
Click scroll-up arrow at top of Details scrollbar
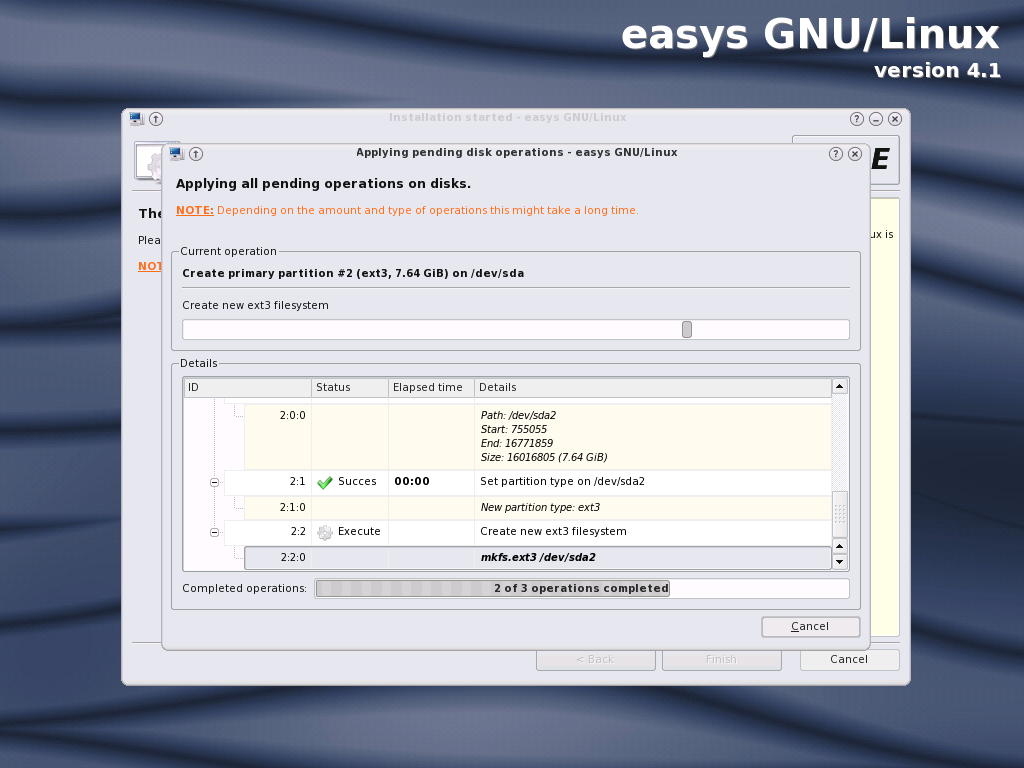coord(840,387)
